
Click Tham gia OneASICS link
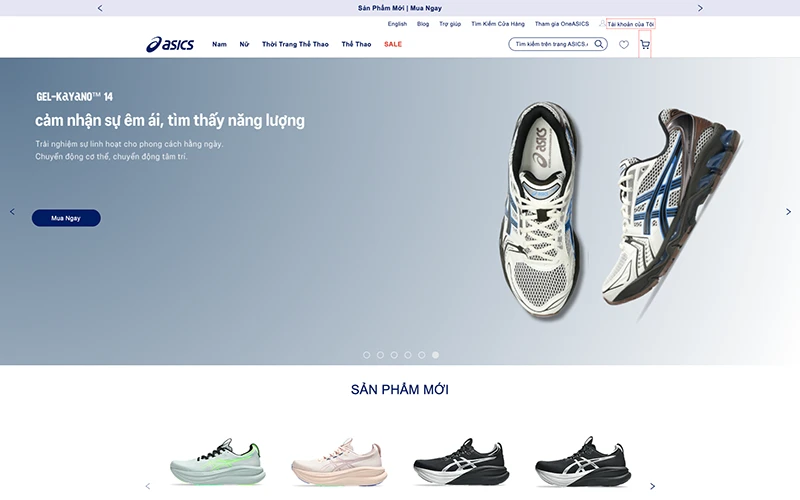[562, 24]
